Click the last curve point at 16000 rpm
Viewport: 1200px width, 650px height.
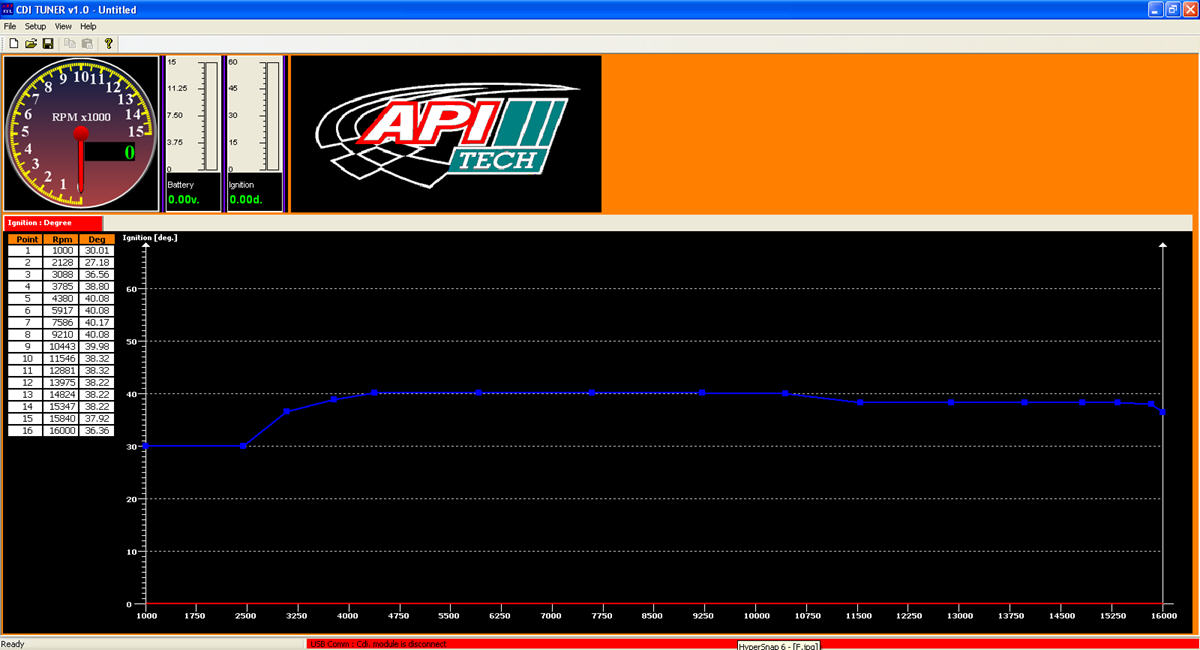click(1163, 412)
